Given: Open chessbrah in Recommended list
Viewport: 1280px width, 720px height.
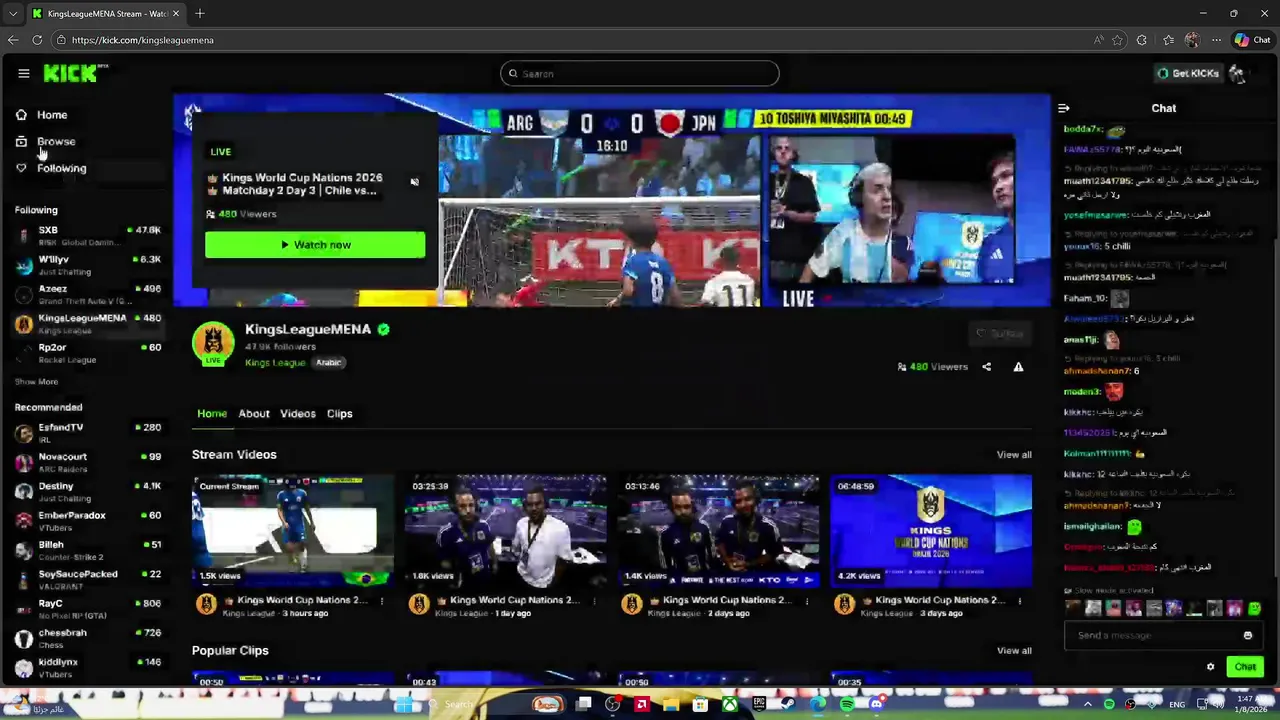Looking at the screenshot, I should [x=88, y=638].
